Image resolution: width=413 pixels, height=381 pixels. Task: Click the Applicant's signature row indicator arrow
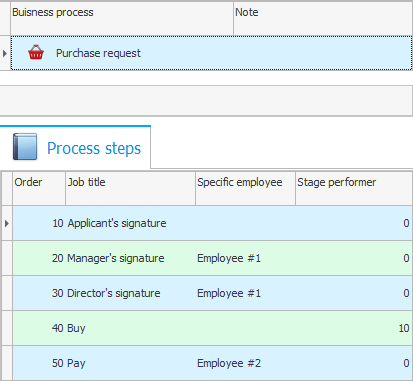pyautogui.click(x=7, y=223)
